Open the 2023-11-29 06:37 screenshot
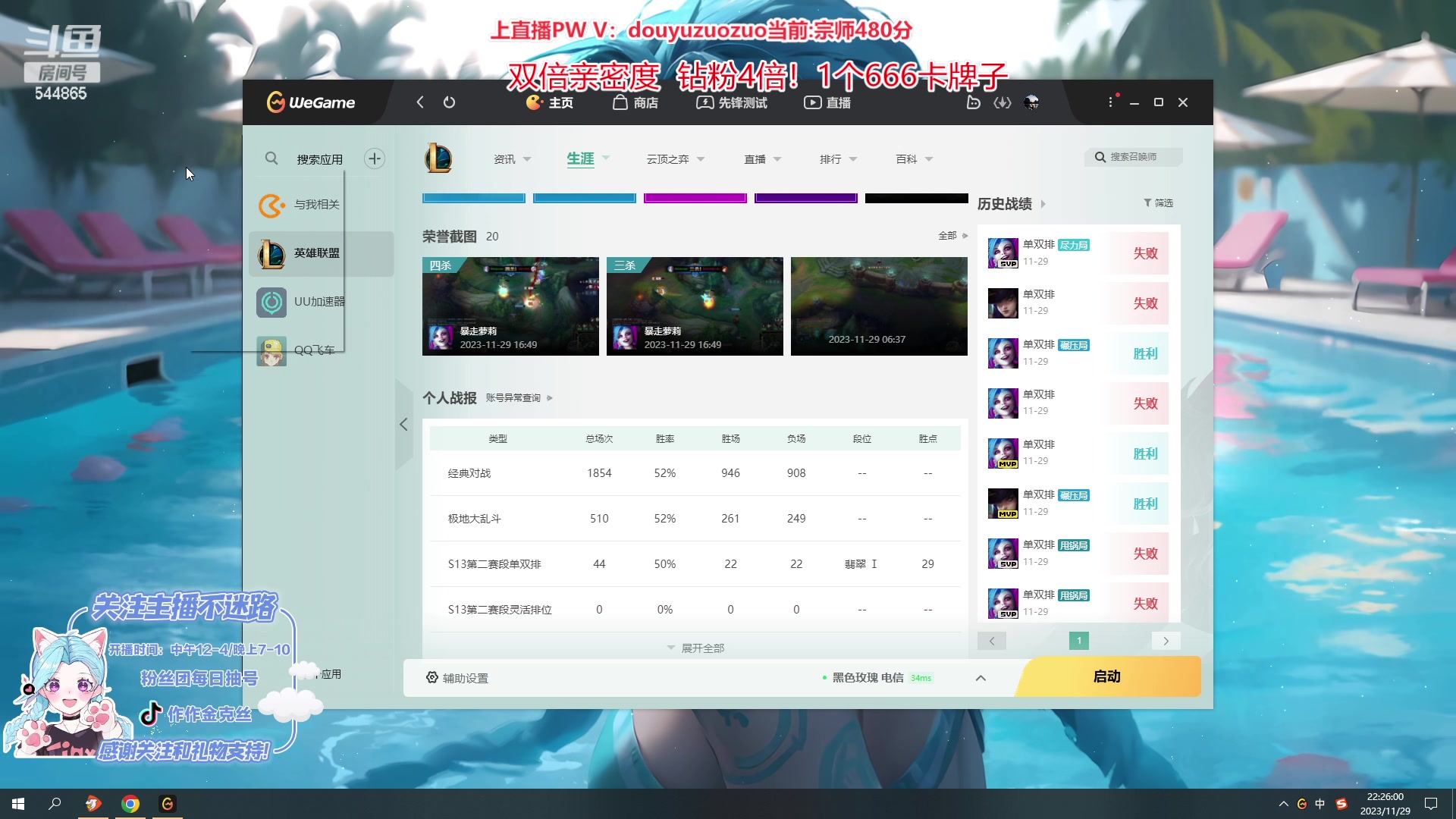The height and width of the screenshot is (819, 1456). [x=879, y=306]
